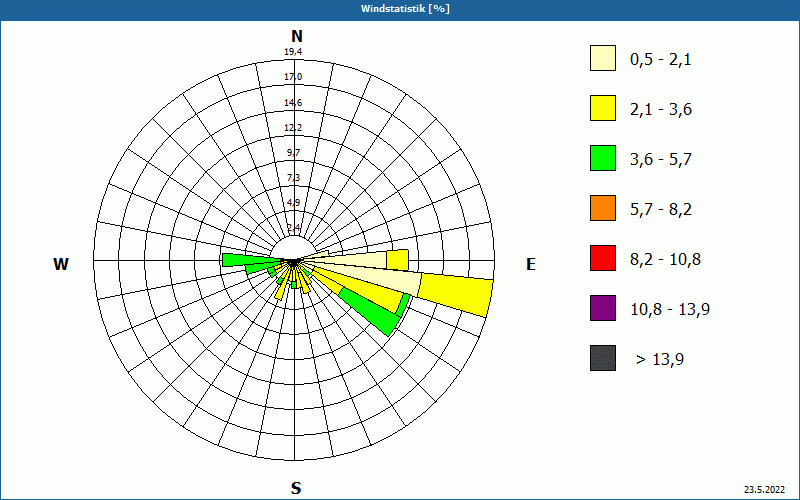800x500 pixels.
Task: Click the 12,2 ring value label
Action: coord(293,128)
